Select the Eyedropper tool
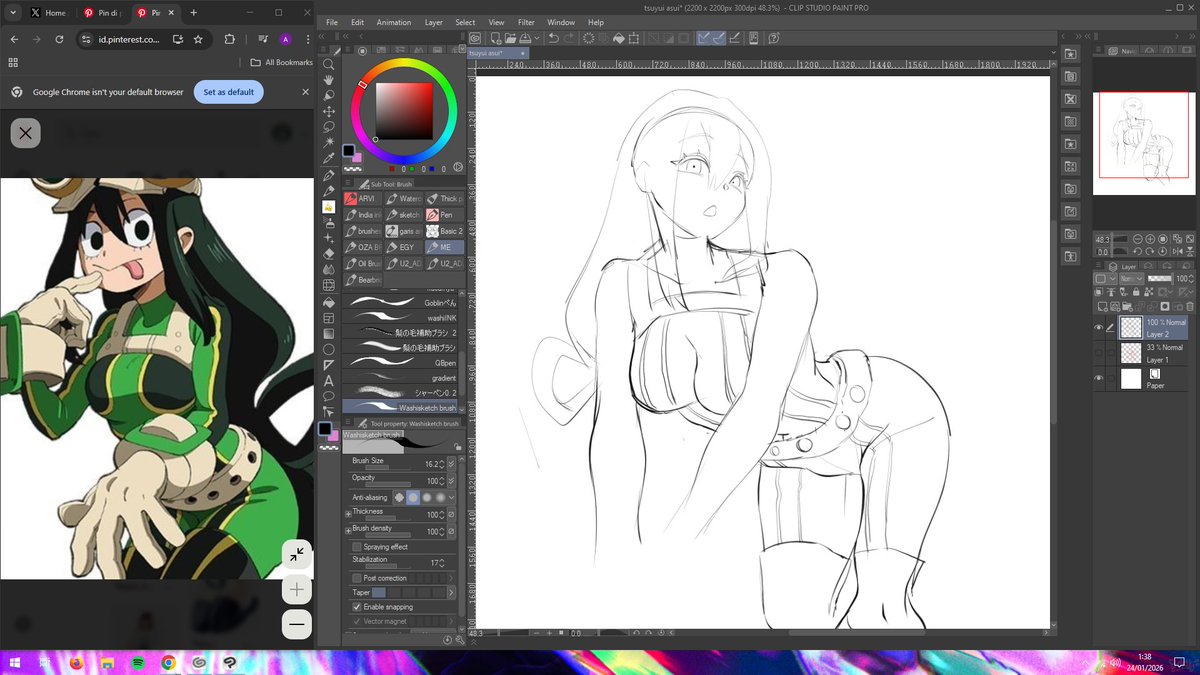 (x=329, y=158)
